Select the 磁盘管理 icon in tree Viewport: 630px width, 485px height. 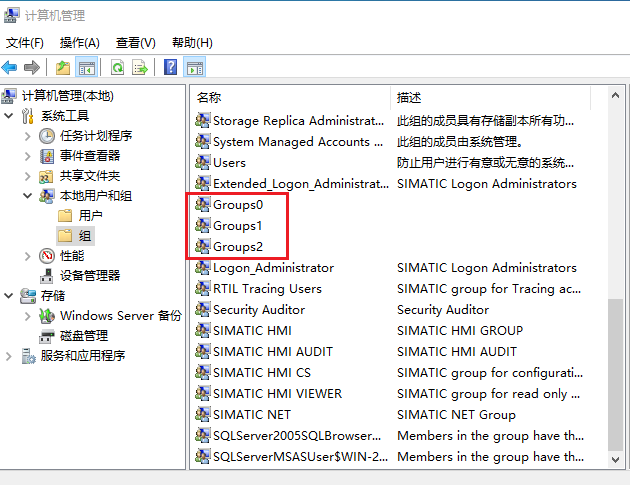pos(47,336)
